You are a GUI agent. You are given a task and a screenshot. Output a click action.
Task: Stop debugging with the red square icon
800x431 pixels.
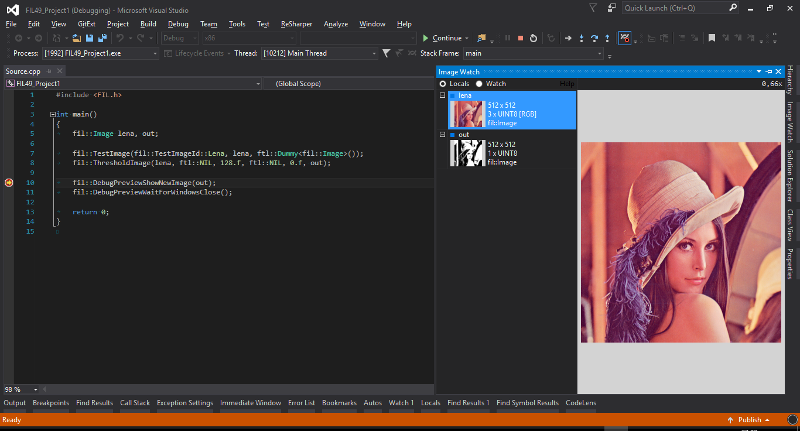click(520, 38)
